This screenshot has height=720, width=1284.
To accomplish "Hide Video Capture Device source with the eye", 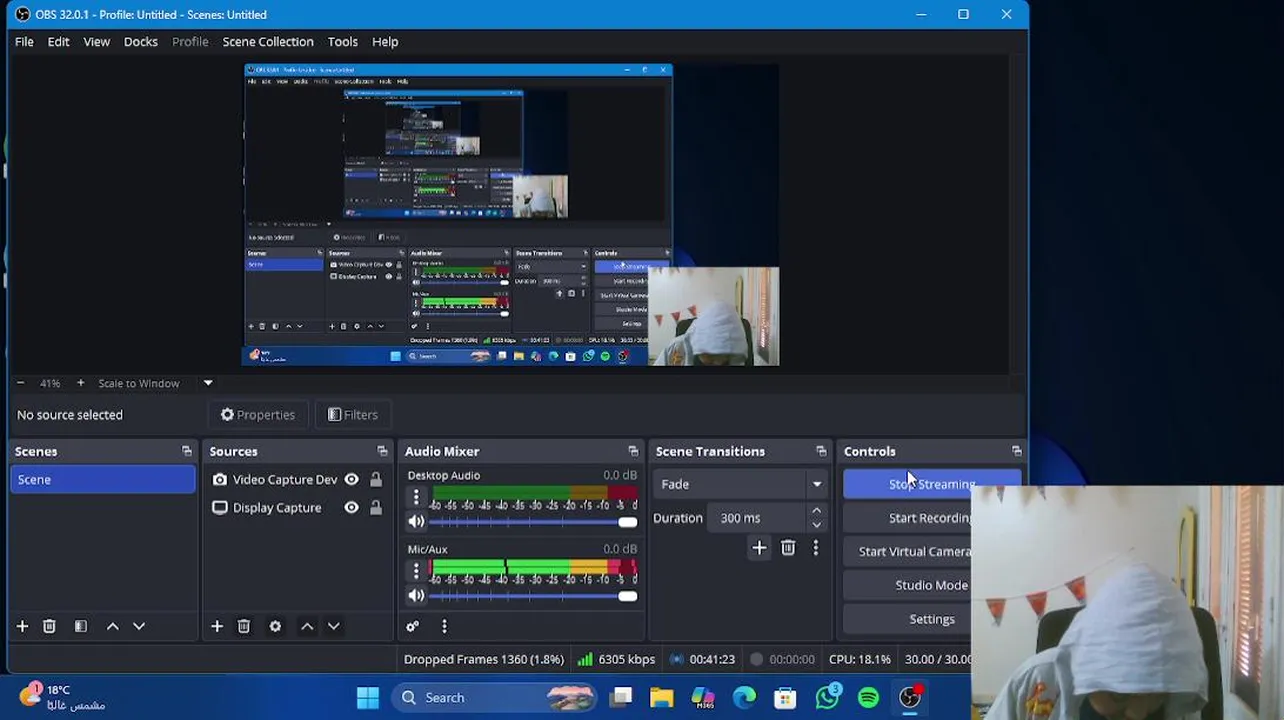I will click(x=351, y=480).
